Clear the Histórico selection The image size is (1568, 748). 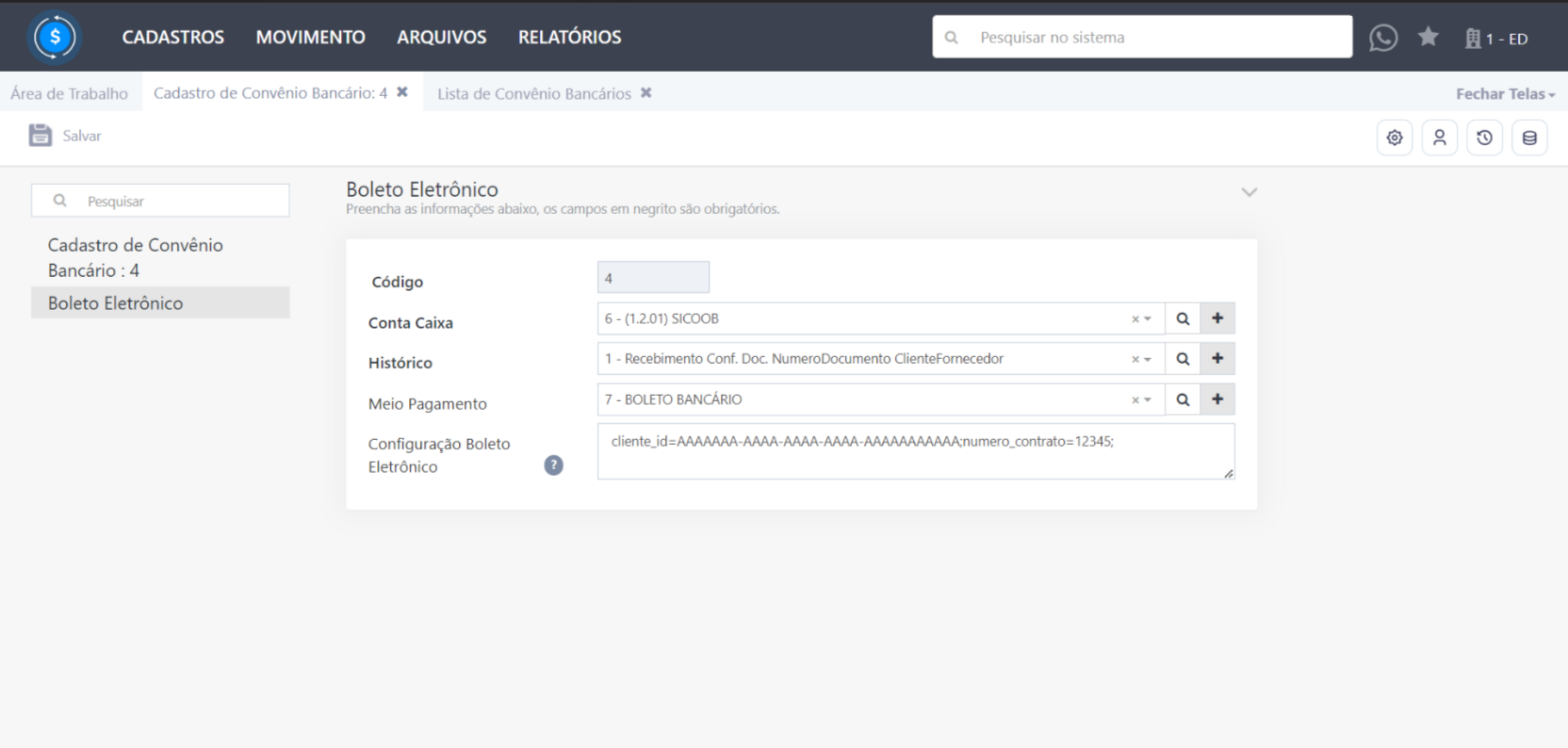[1135, 360]
